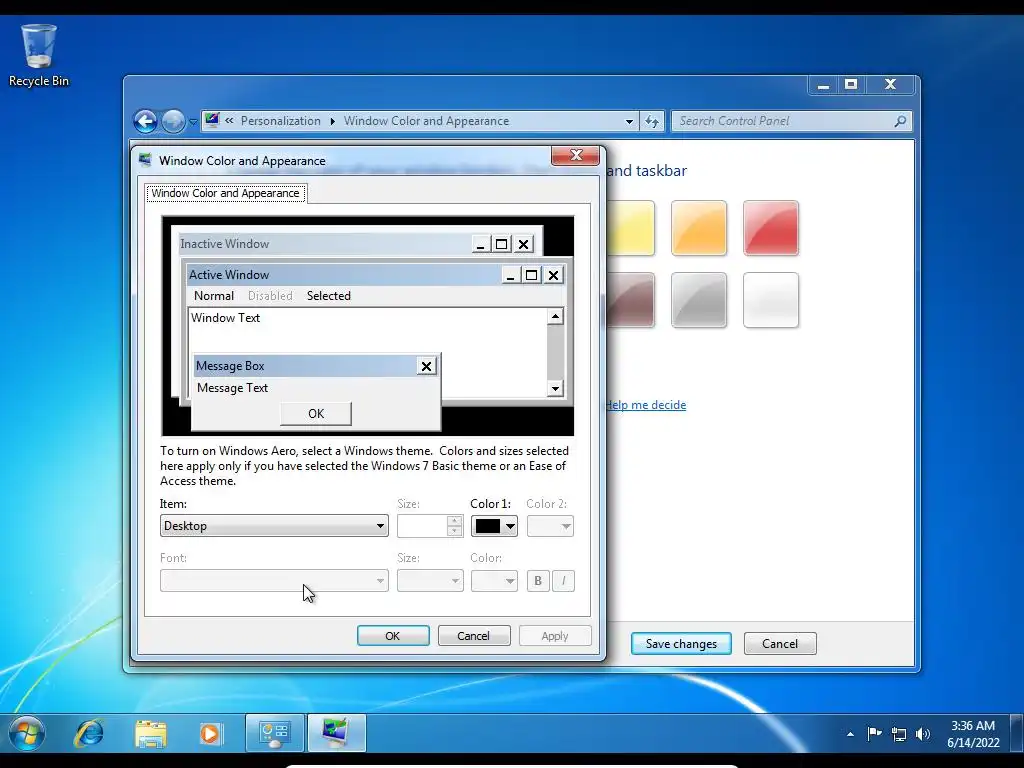The image size is (1024, 768).
Task: Click Normal in the preview menu
Action: point(214,296)
